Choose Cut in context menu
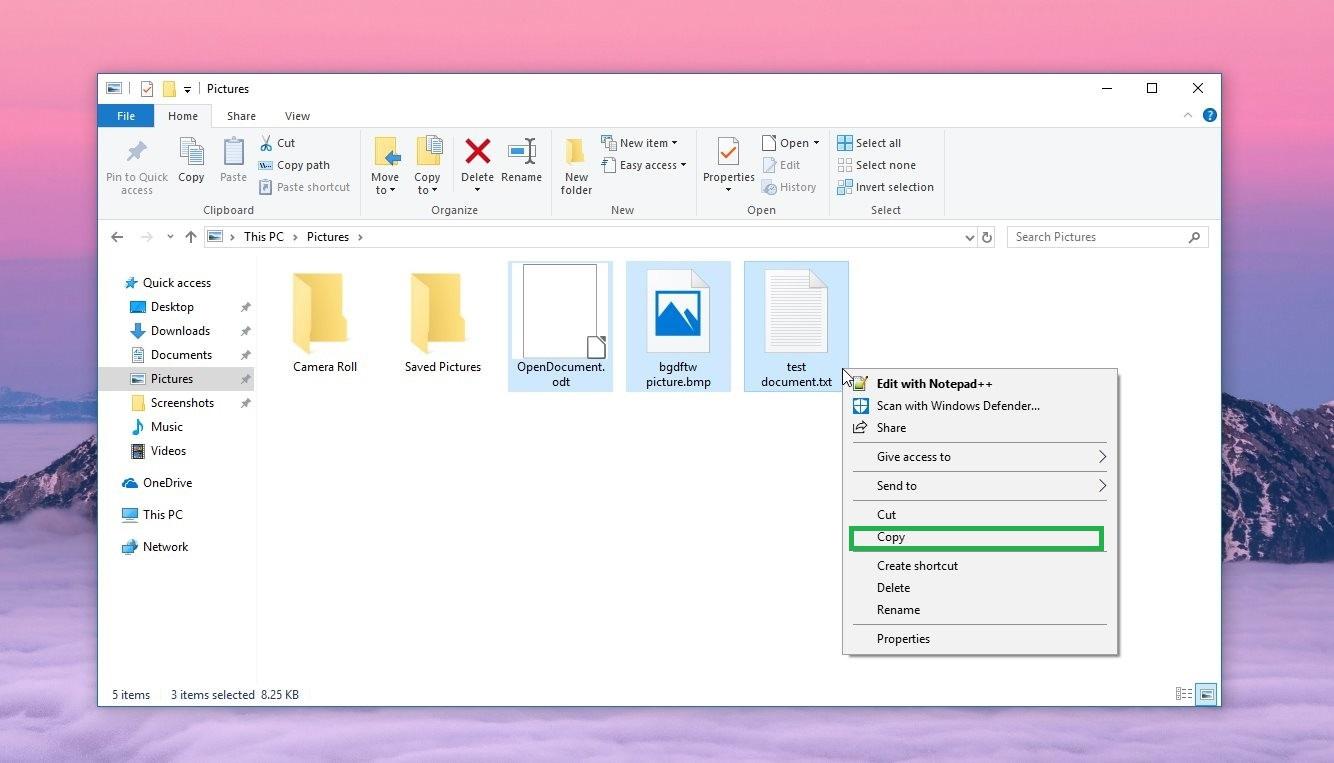1334x763 pixels. pyautogui.click(x=980, y=515)
